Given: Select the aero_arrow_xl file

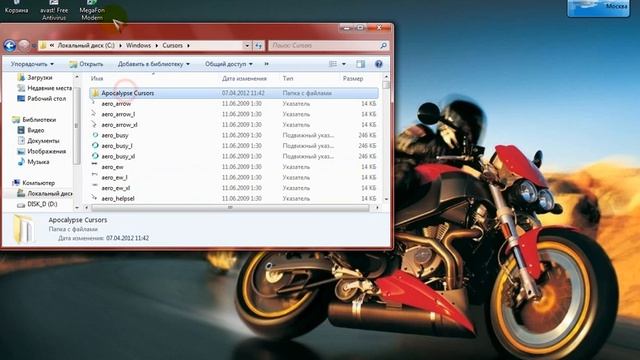Looking at the screenshot, I should 233,125.
